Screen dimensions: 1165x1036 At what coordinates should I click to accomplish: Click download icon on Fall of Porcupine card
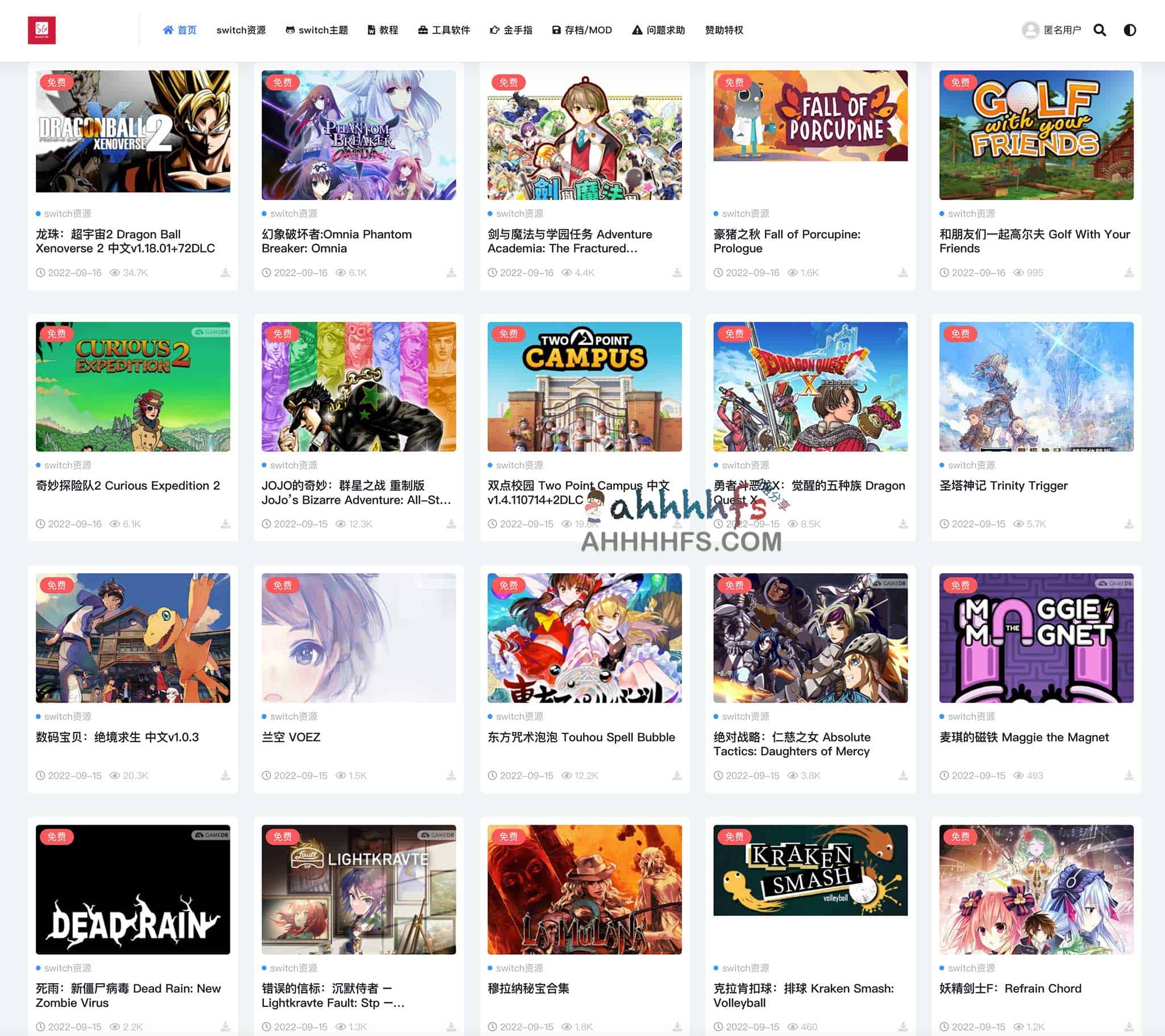(x=903, y=272)
